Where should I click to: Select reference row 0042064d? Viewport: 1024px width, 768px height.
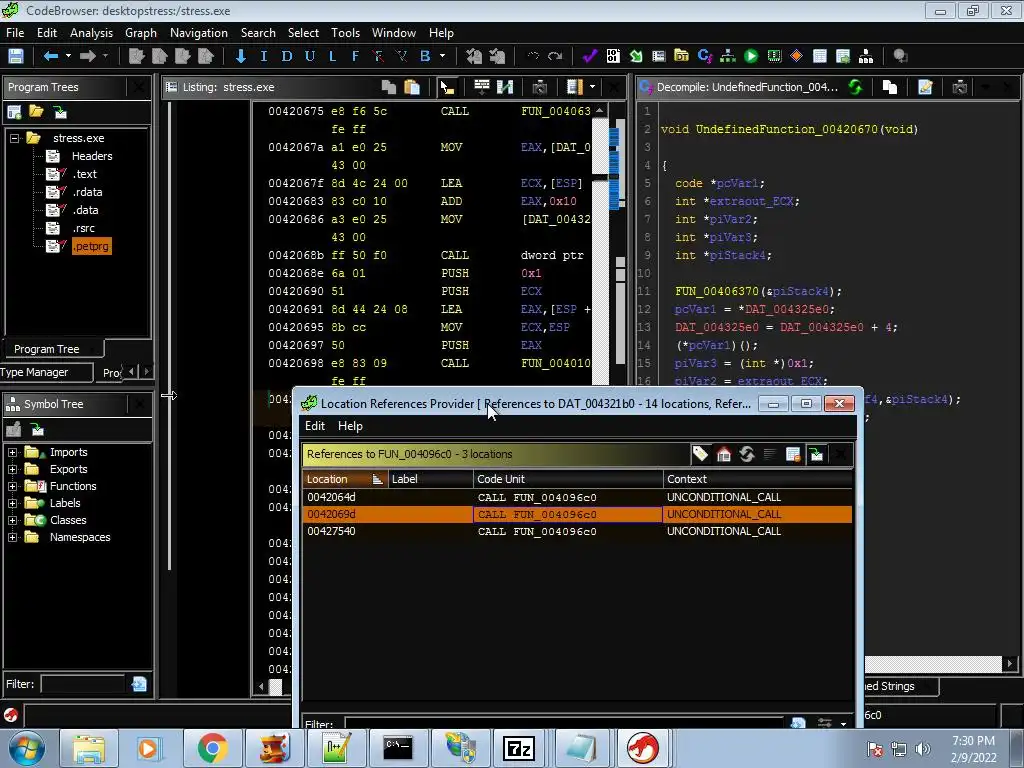(x=577, y=497)
